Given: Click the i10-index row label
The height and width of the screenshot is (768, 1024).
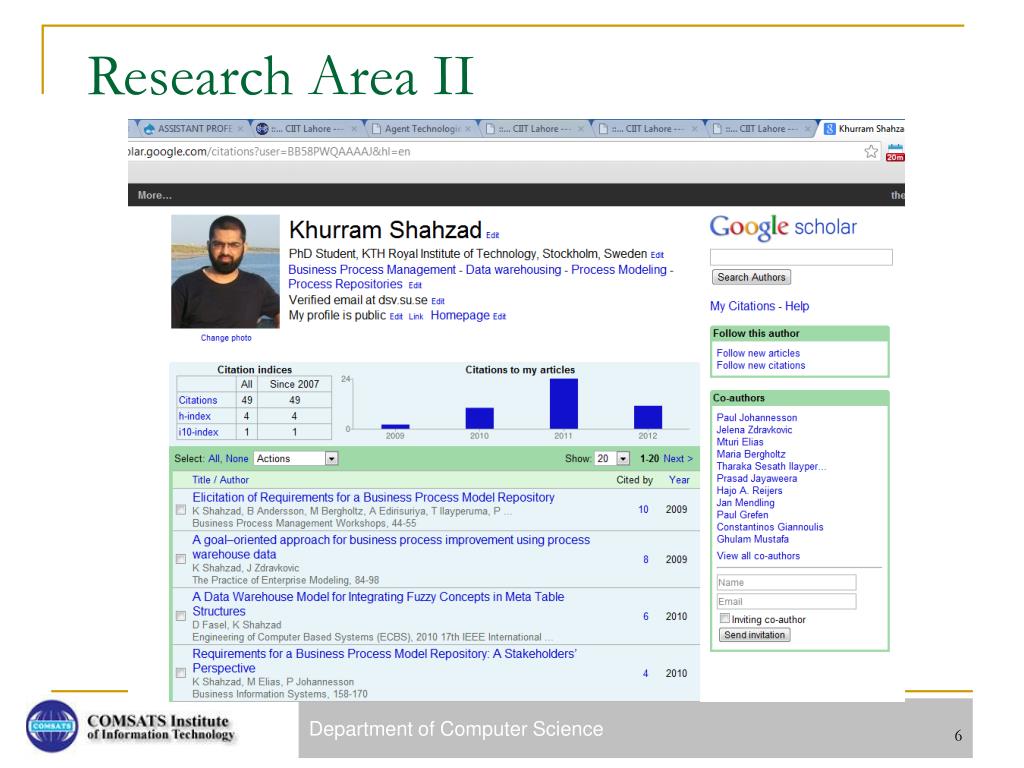Looking at the screenshot, I should pyautogui.click(x=198, y=432).
